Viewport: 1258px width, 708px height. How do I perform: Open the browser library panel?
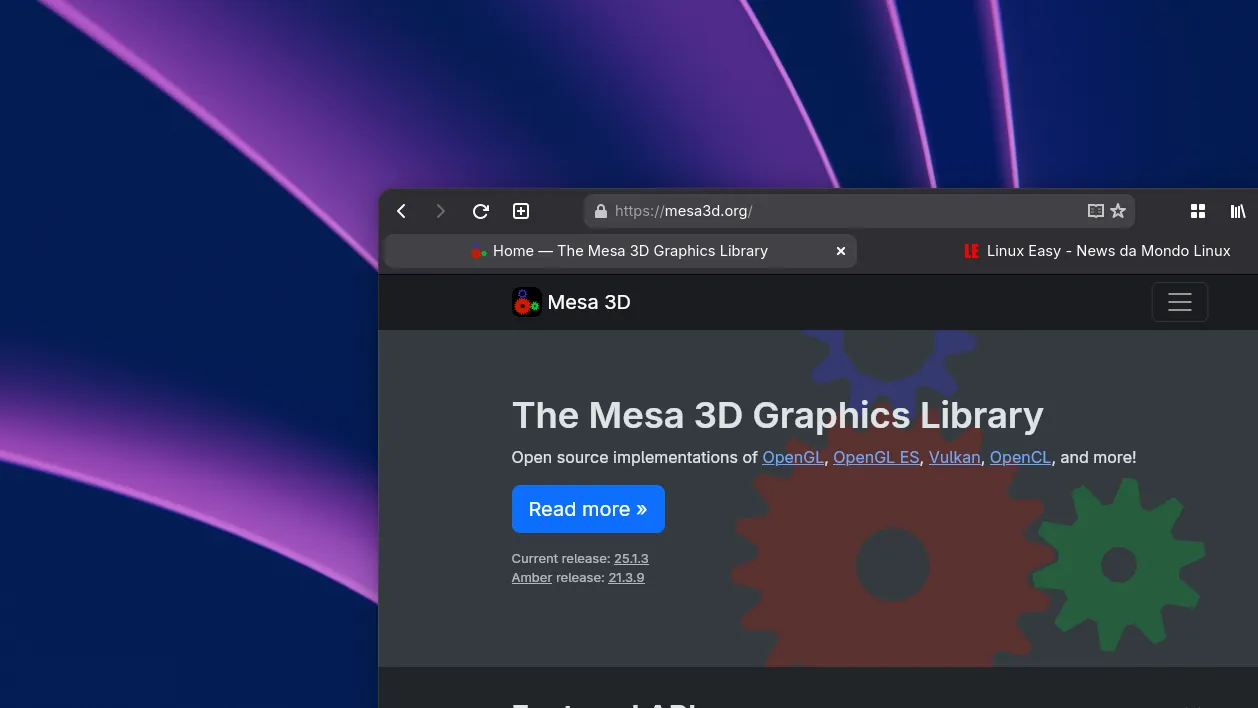[1237, 211]
